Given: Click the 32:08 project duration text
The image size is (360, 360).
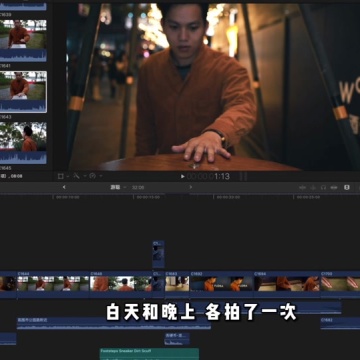Looking at the screenshot, I should (x=138, y=188).
